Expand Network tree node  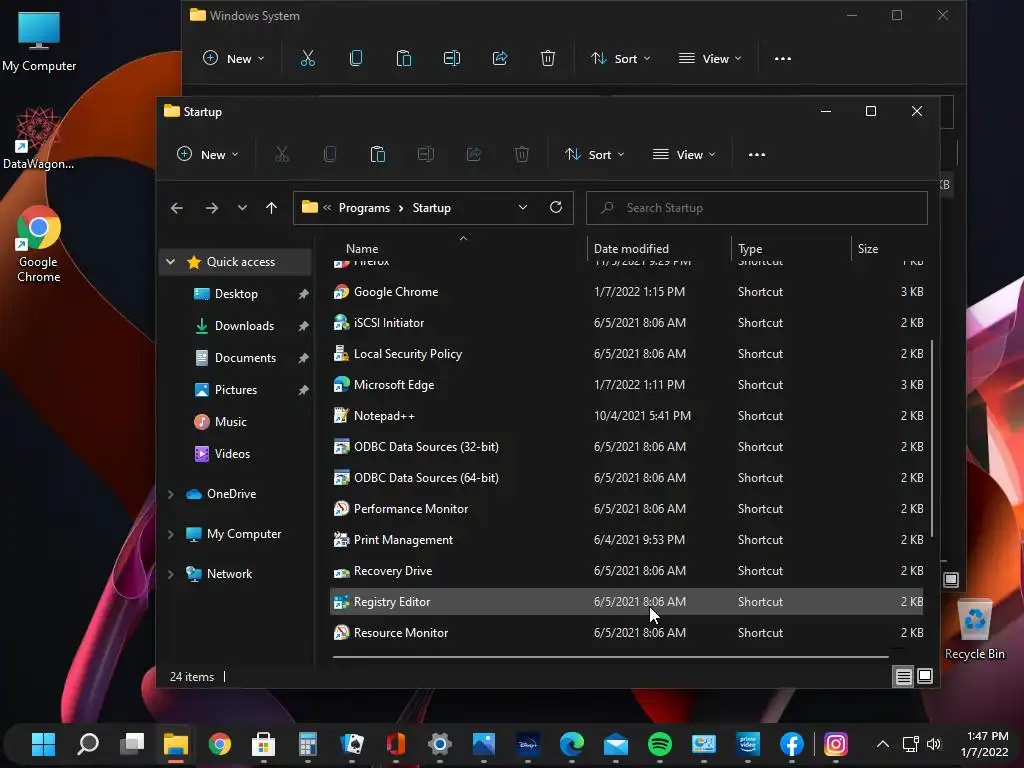[x=170, y=574]
